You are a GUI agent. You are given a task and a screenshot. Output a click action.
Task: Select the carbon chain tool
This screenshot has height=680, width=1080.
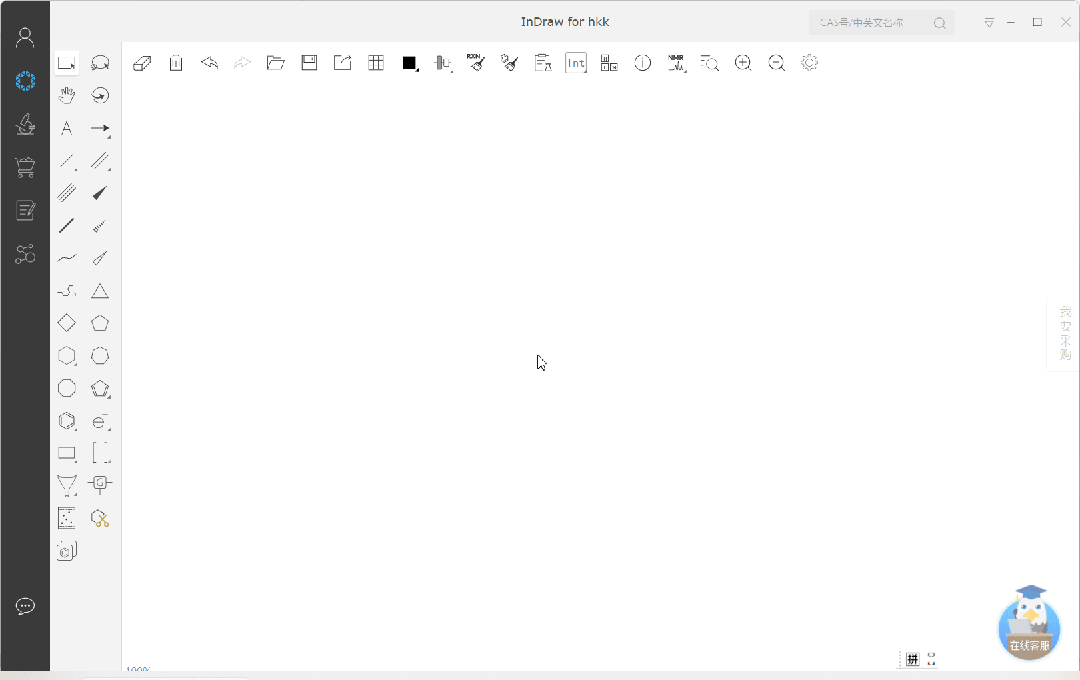click(67, 291)
